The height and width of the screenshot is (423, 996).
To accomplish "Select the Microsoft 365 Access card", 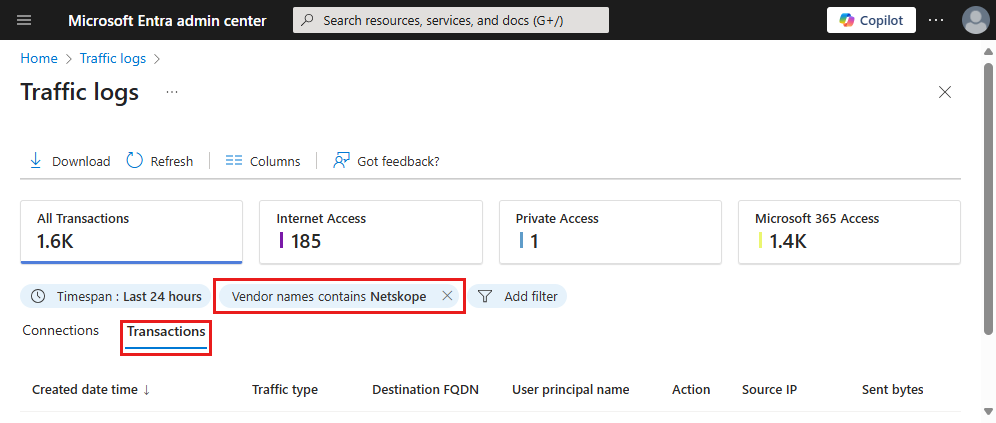I will (x=849, y=232).
